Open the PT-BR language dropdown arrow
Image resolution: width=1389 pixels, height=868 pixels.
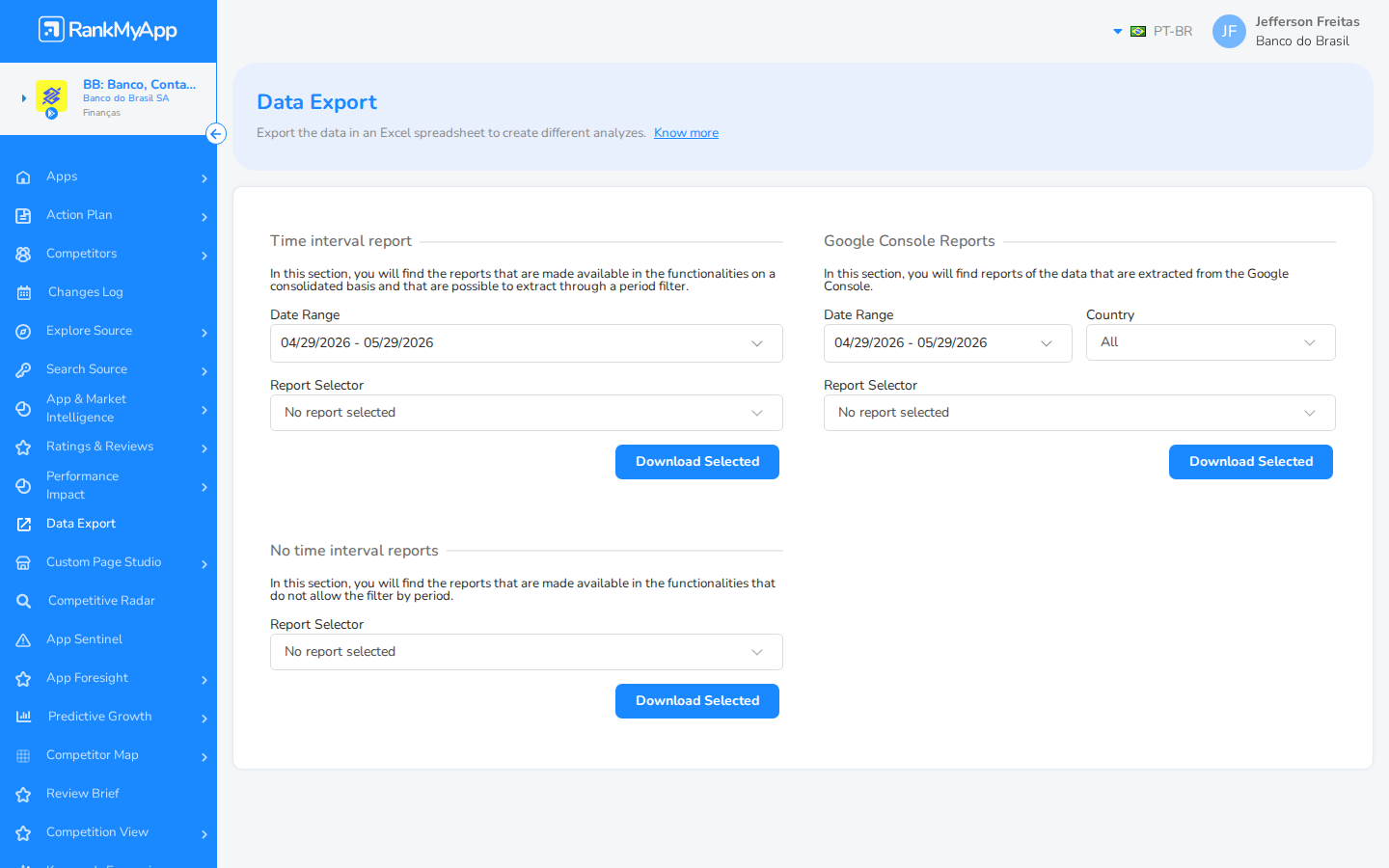point(1118,32)
